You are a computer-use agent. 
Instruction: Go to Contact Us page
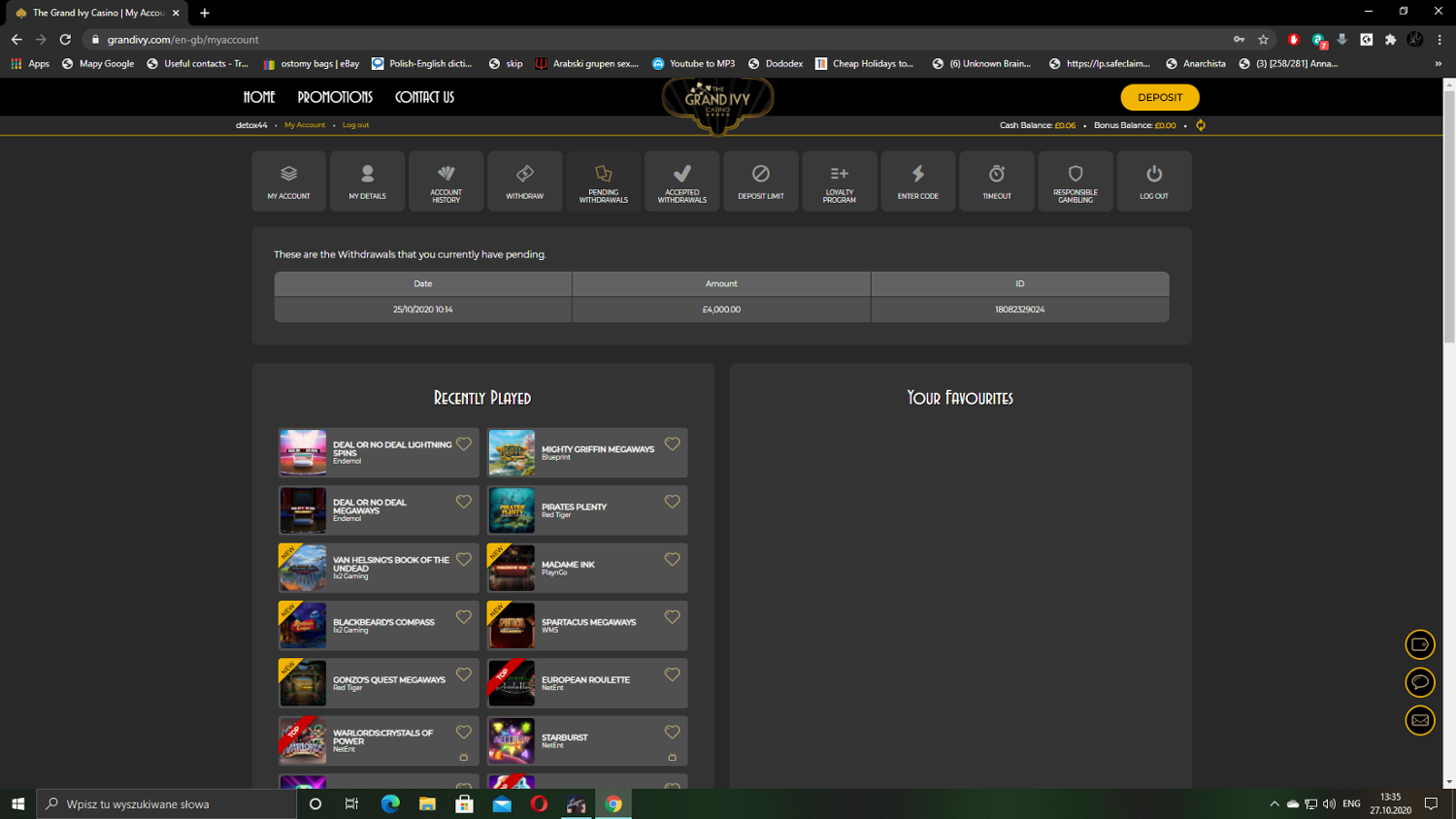pyautogui.click(x=424, y=97)
